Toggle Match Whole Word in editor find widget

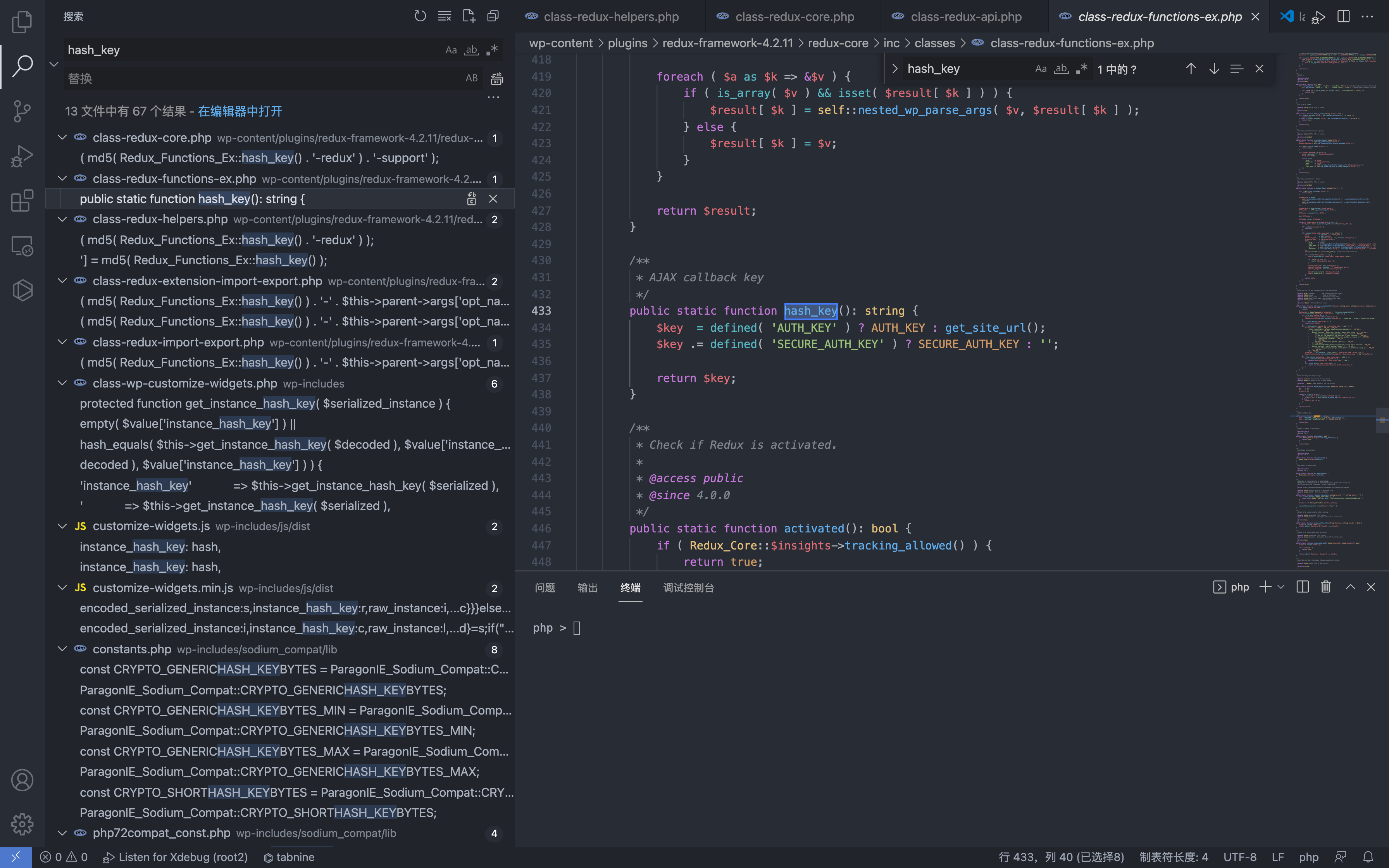pyautogui.click(x=1061, y=69)
